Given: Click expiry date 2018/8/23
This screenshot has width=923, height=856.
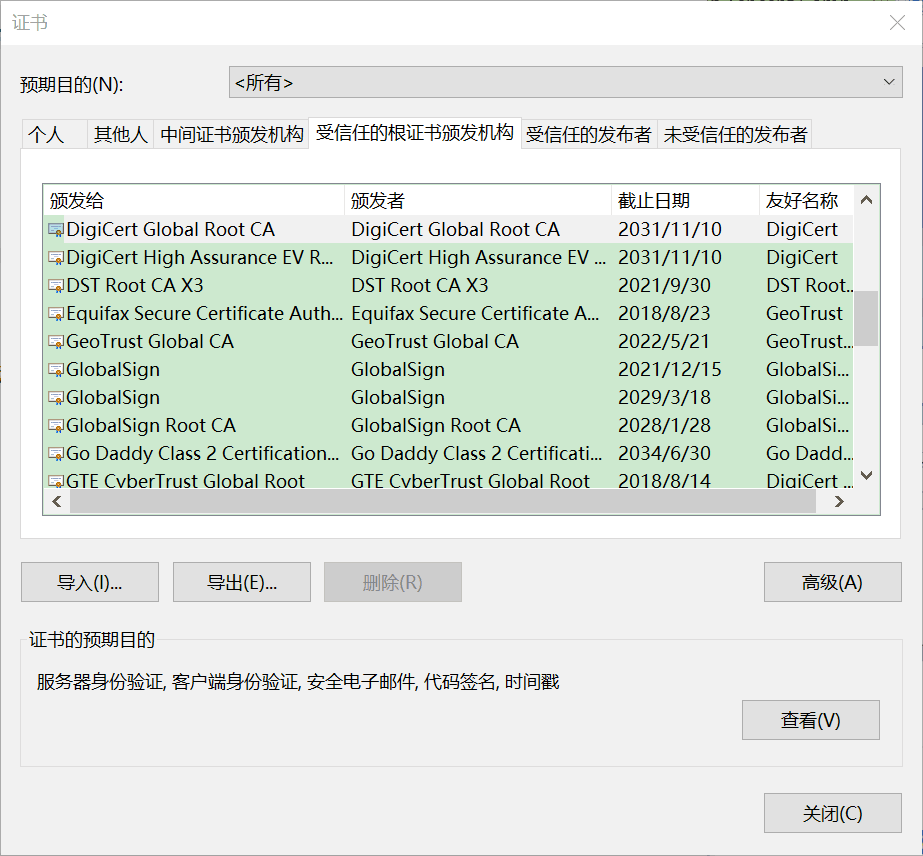Looking at the screenshot, I should pos(664,314).
